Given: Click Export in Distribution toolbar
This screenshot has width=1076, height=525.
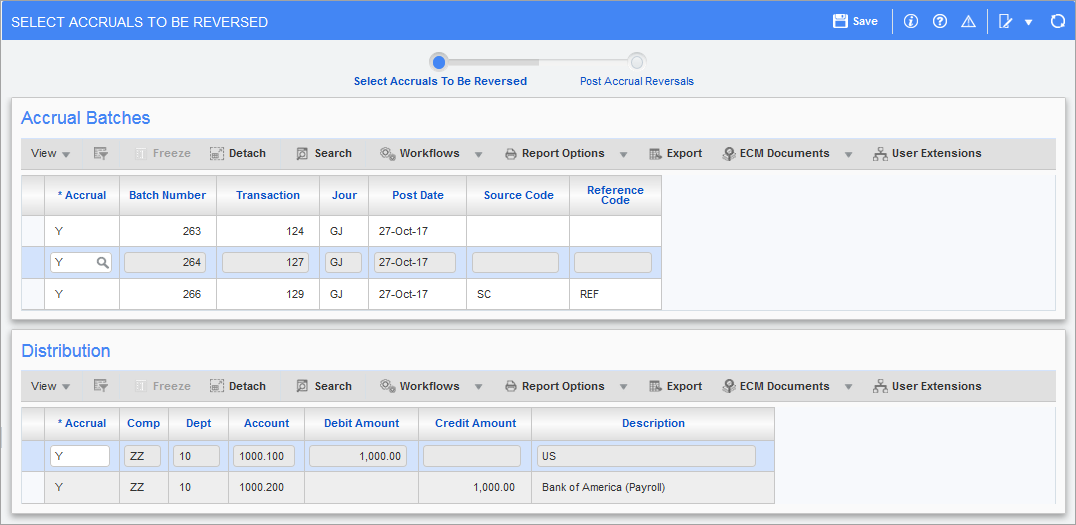Looking at the screenshot, I should coord(675,386).
